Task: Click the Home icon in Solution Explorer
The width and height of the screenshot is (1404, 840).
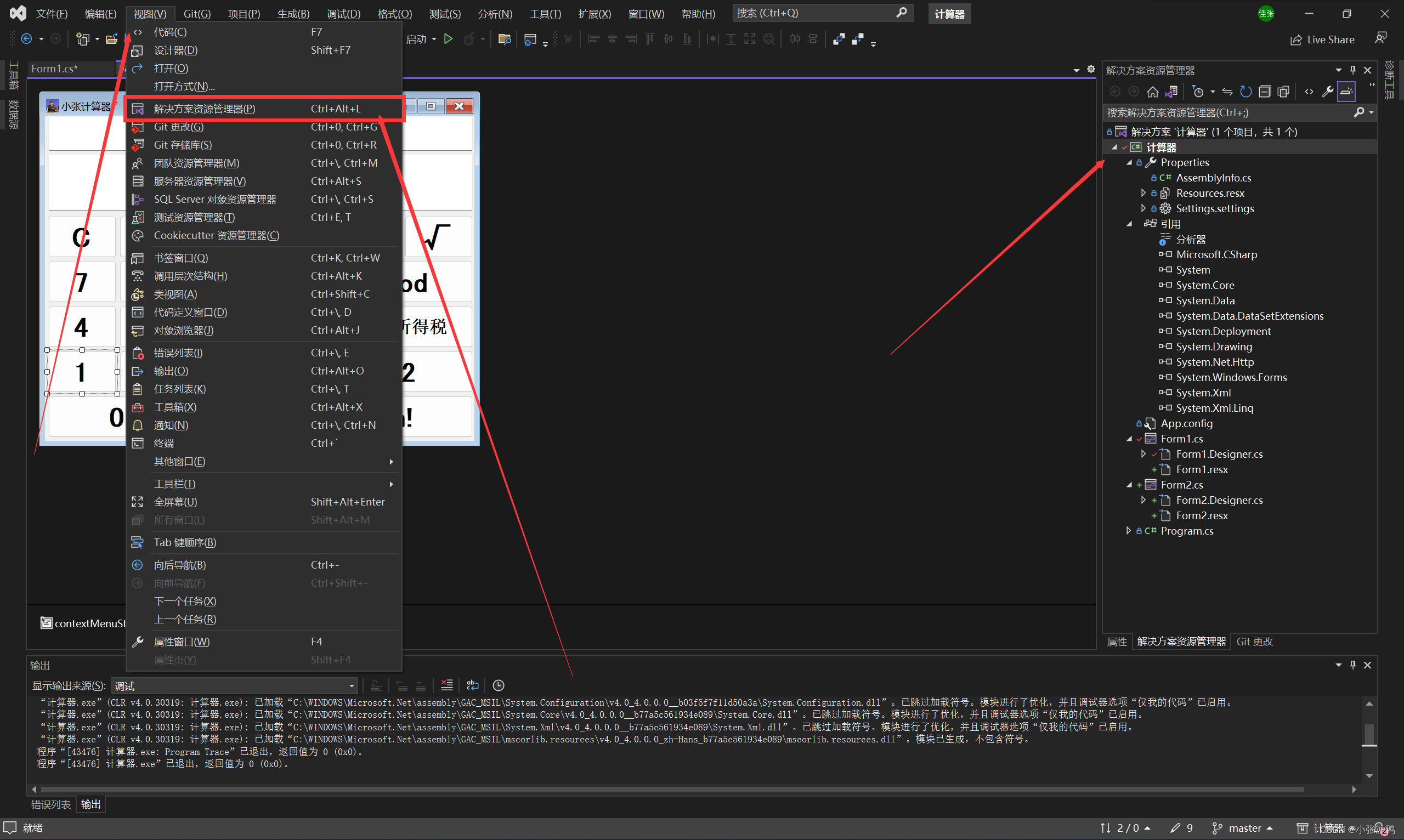Action: 1153,92
